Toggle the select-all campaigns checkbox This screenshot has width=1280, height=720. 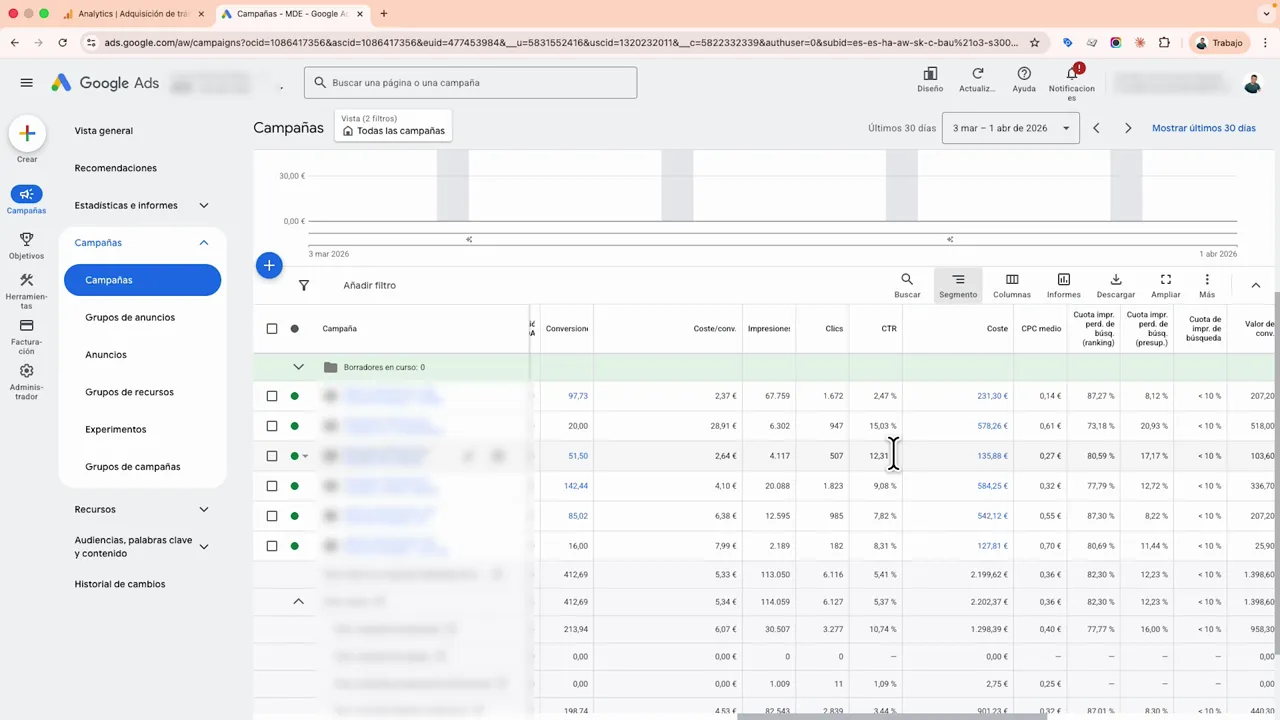point(272,329)
